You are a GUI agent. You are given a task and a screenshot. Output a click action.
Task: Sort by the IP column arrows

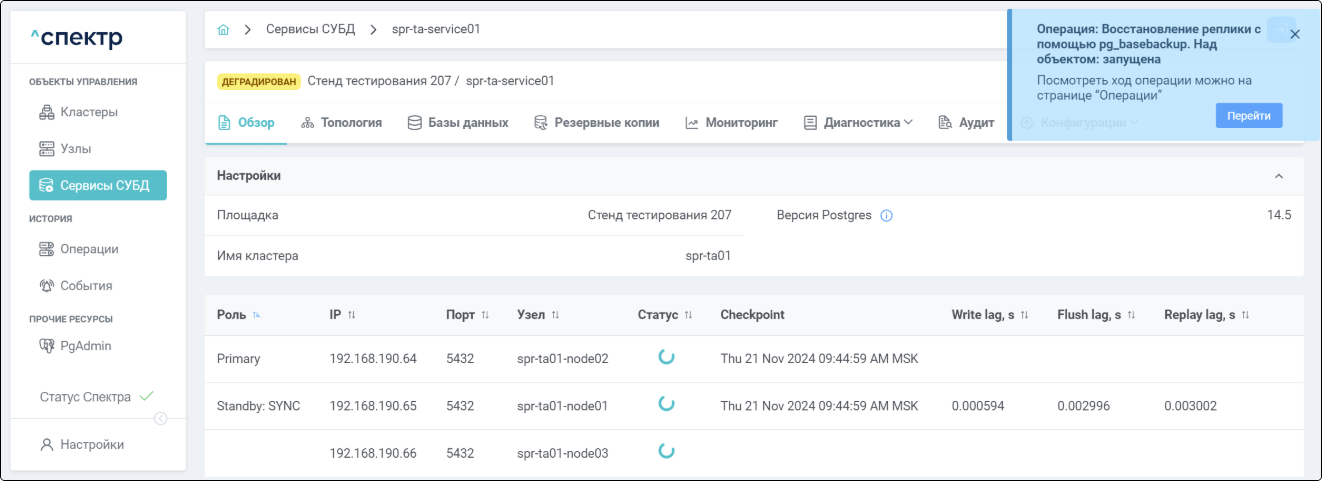coord(352,315)
